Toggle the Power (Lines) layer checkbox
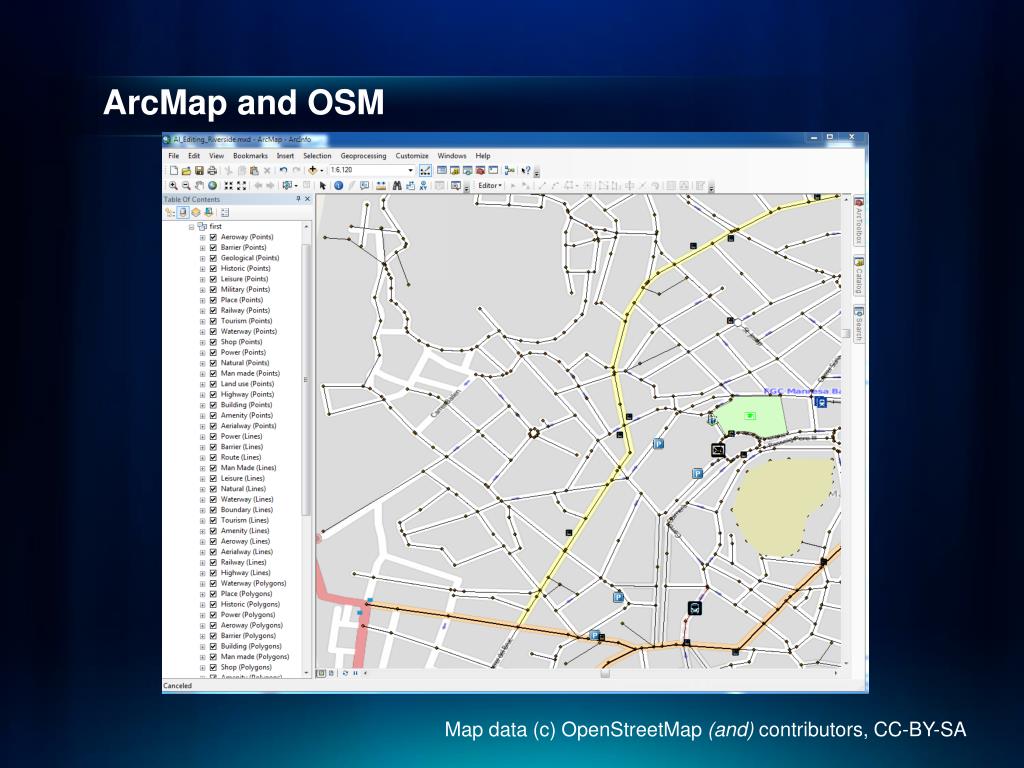The height and width of the screenshot is (768, 1024). (213, 436)
